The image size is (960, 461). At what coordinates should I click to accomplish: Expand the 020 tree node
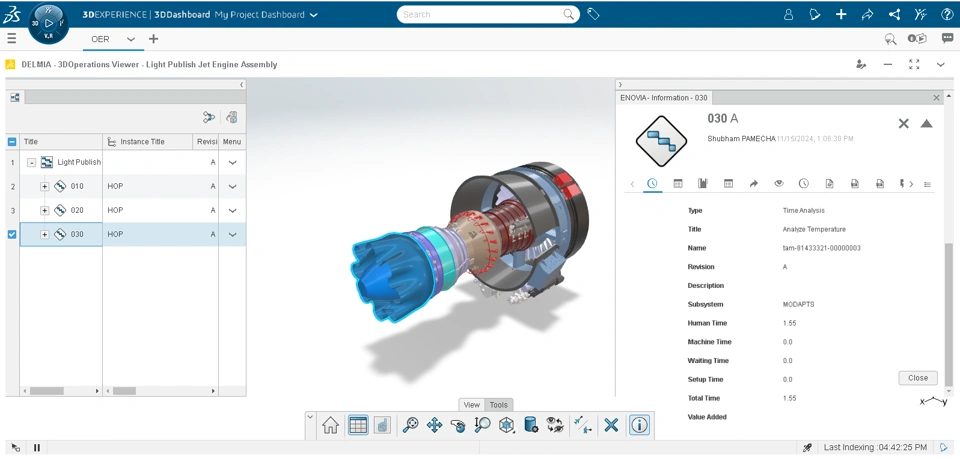45,210
